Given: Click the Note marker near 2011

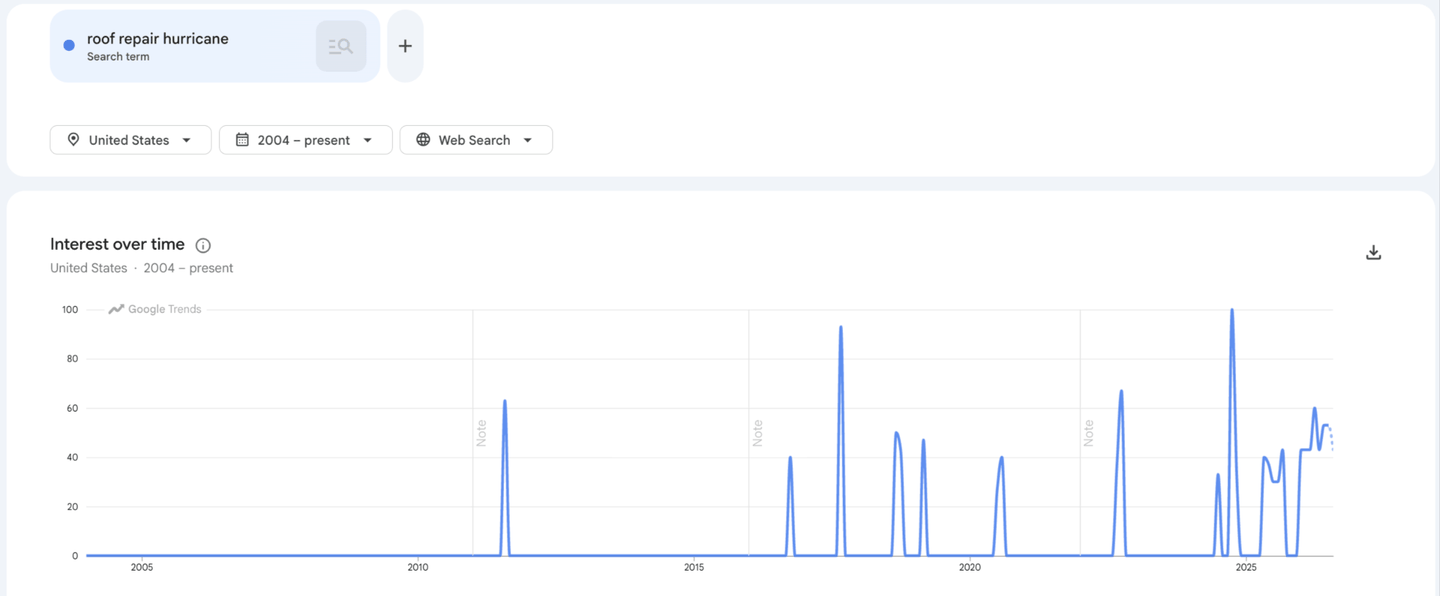Looking at the screenshot, I should point(481,433).
